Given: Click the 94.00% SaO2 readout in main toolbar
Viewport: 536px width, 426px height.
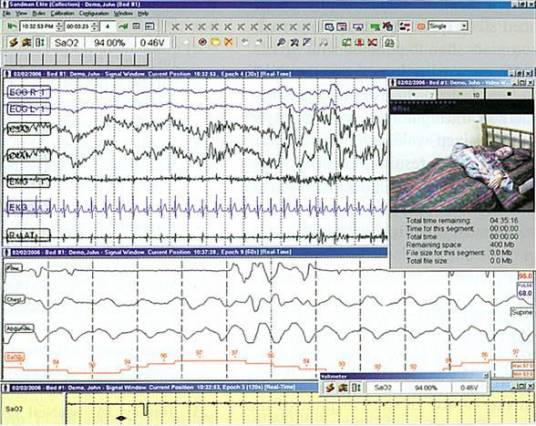Looking at the screenshot, I should click(x=109, y=43).
